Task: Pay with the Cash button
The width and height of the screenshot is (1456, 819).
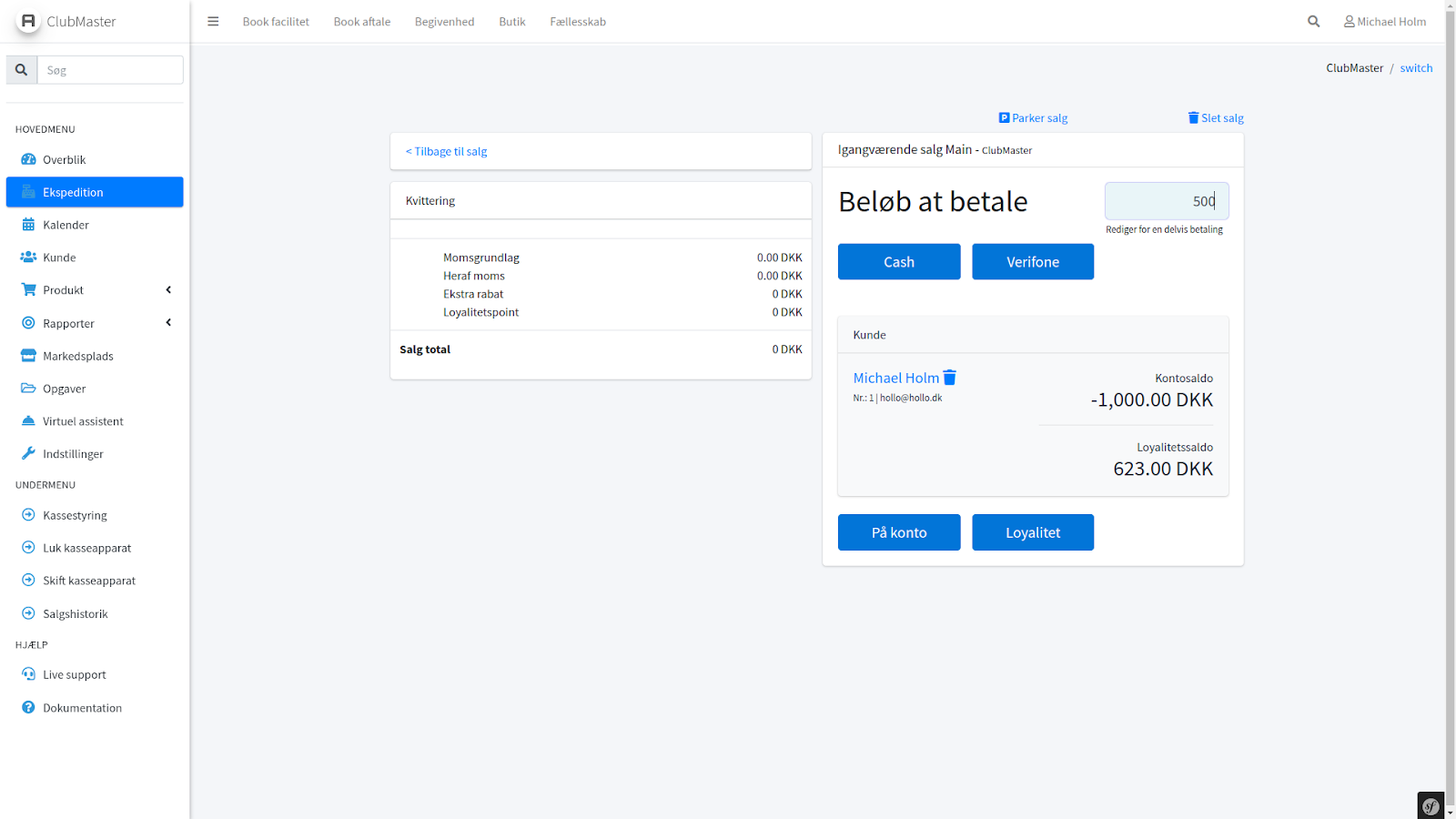Action: (x=898, y=262)
